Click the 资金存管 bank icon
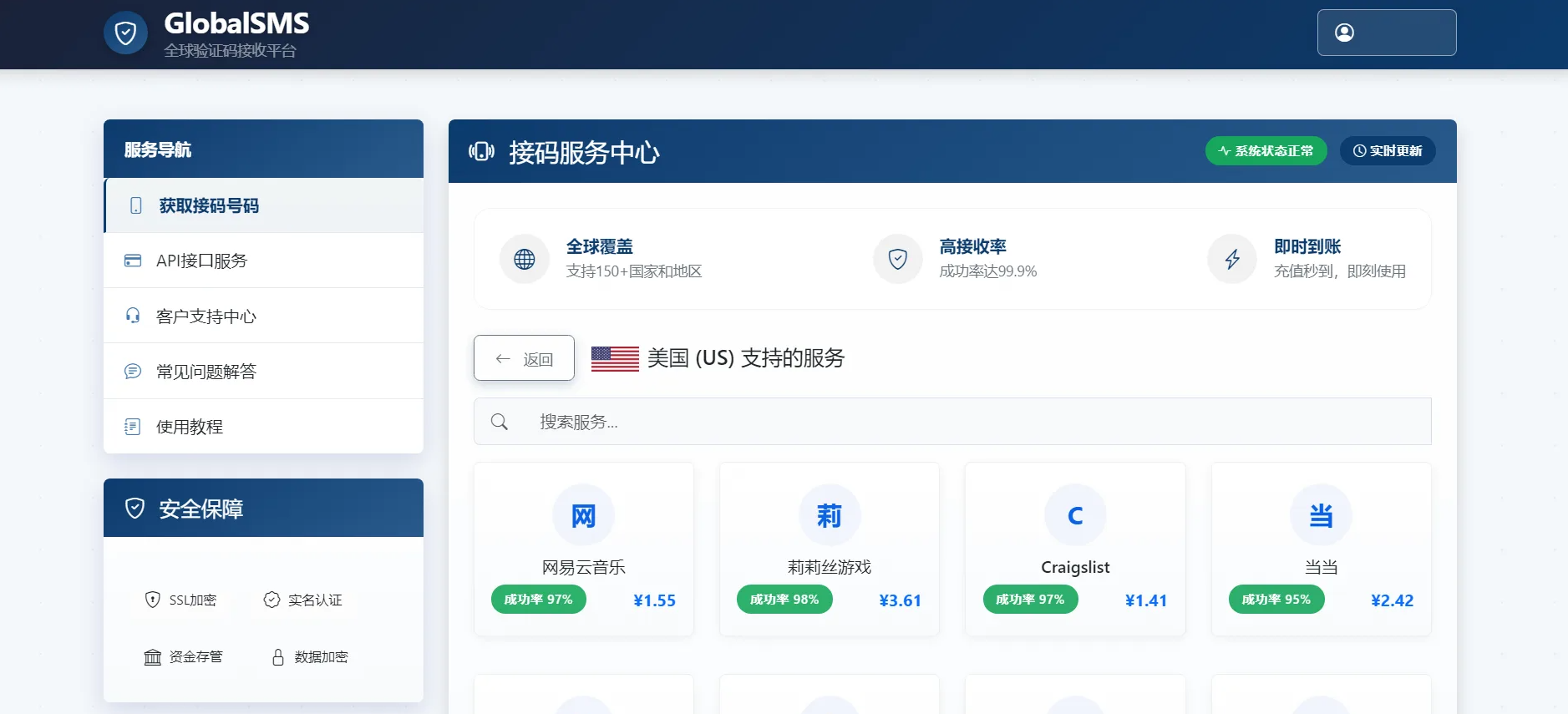The width and height of the screenshot is (1568, 714). (x=152, y=657)
